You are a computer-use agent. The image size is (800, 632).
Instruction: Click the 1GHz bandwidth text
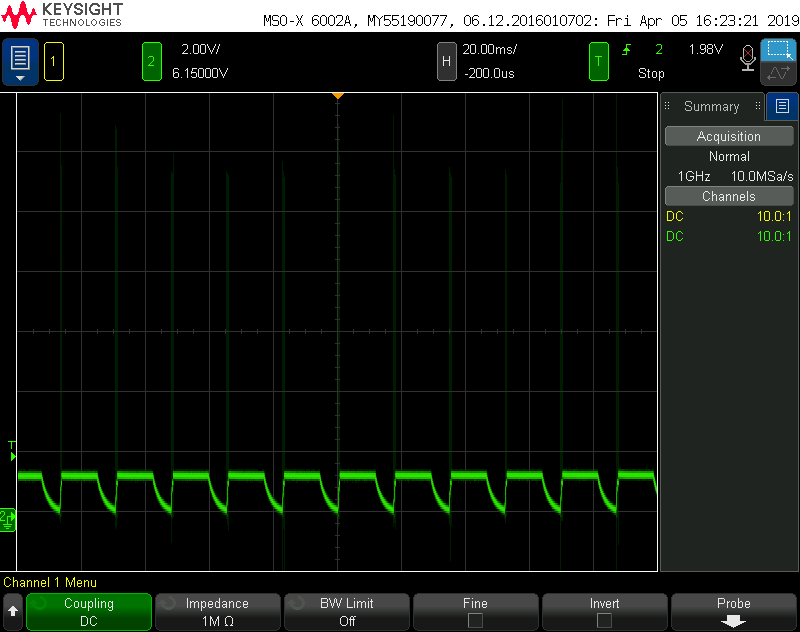[x=694, y=176]
